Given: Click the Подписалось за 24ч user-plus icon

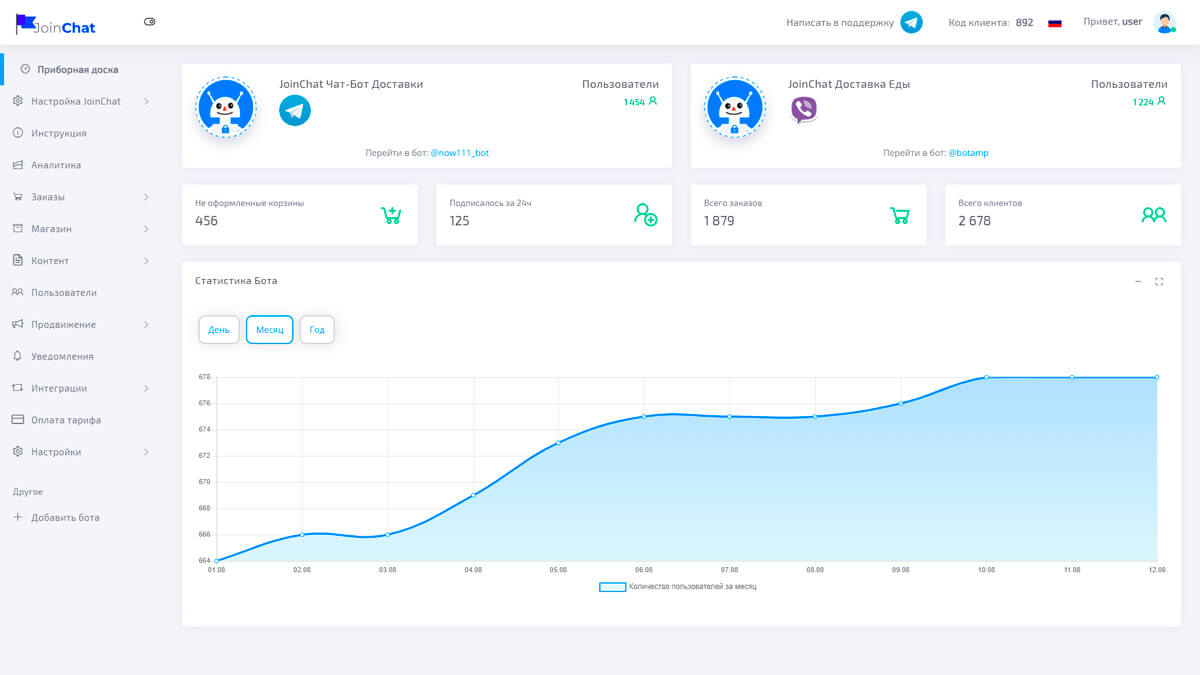Looking at the screenshot, I should pyautogui.click(x=646, y=214).
